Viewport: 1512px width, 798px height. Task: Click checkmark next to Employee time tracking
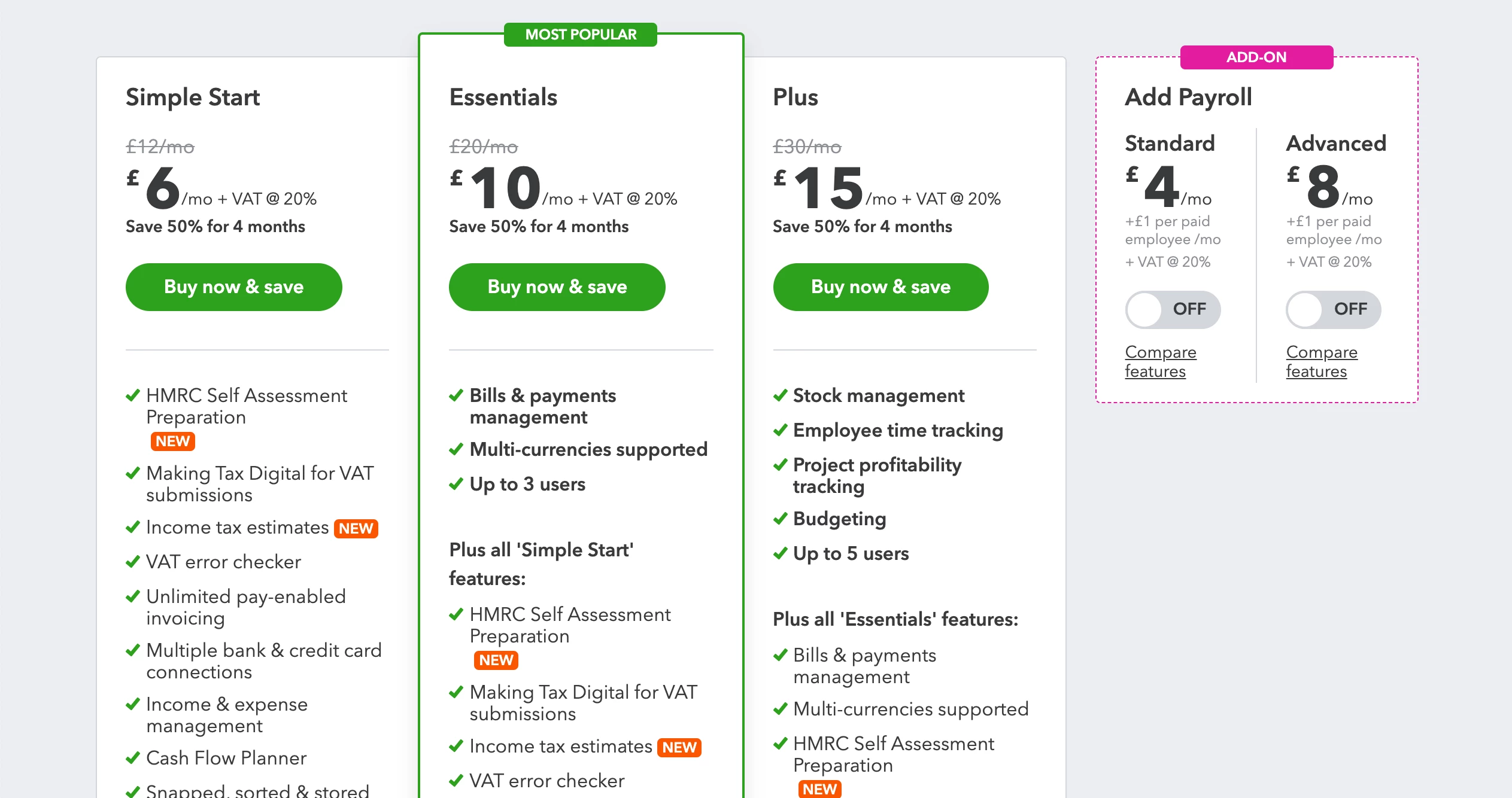[x=780, y=430]
